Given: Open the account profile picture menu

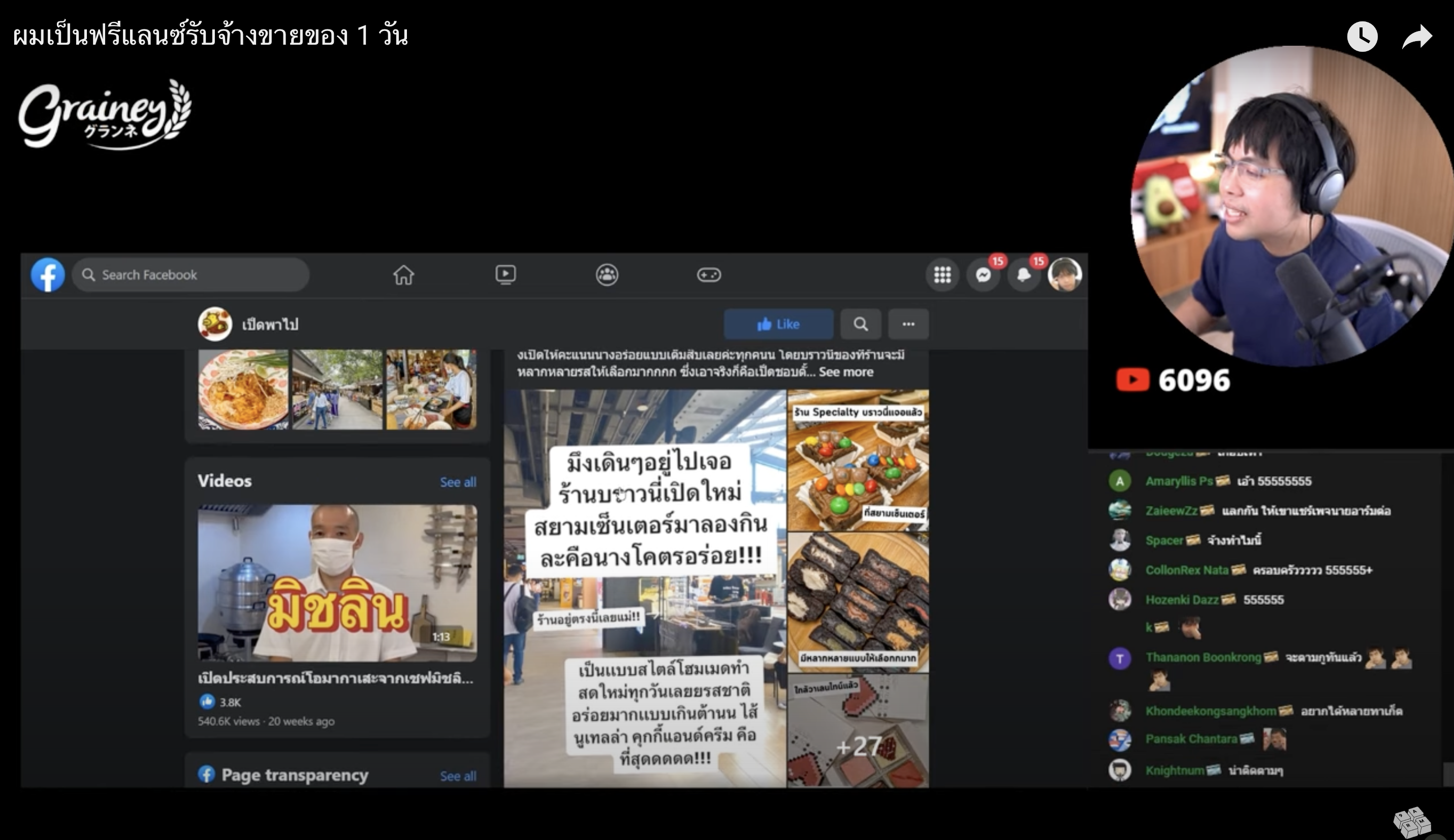Looking at the screenshot, I should 1064,275.
